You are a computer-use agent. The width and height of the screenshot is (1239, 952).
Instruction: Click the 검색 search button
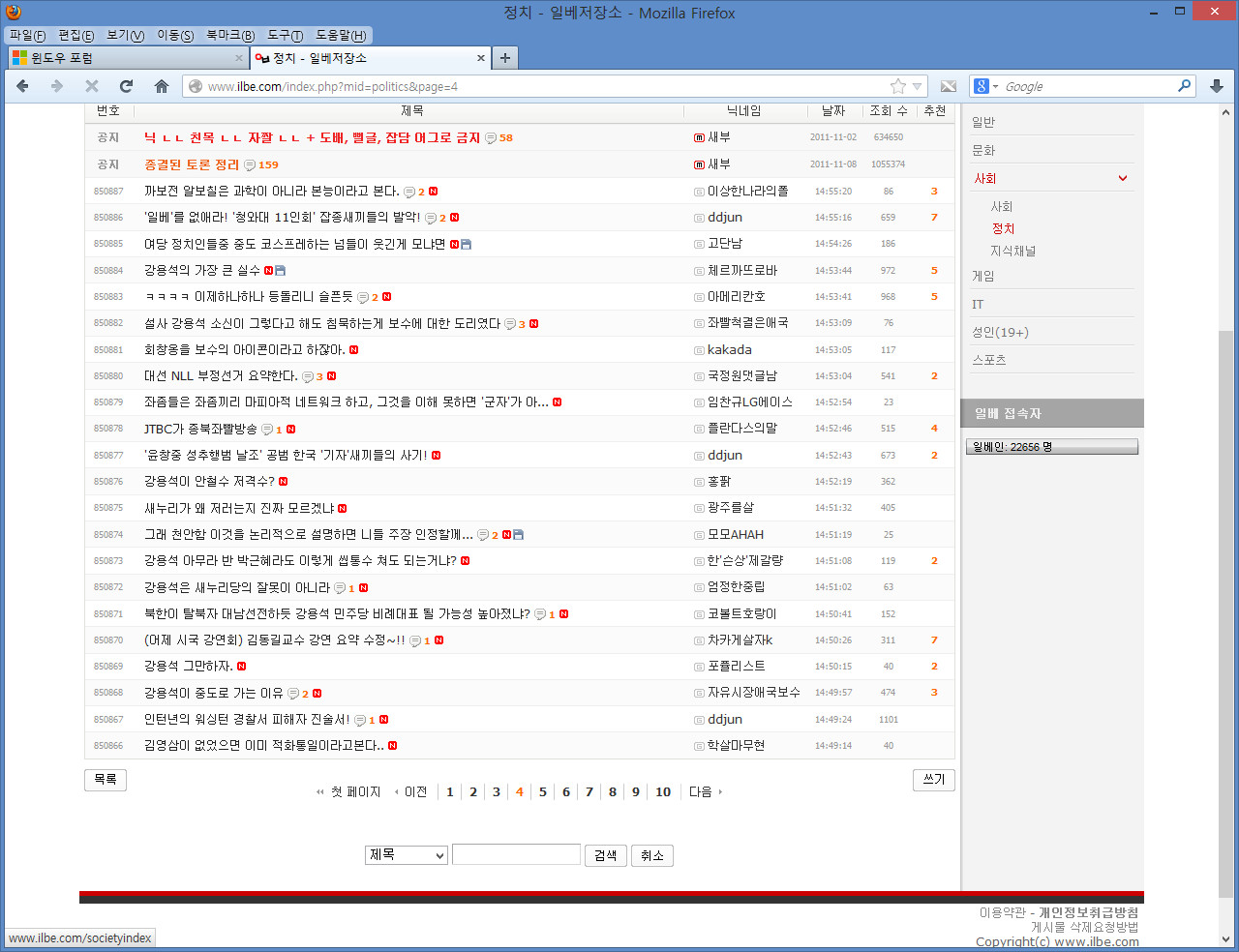(x=606, y=855)
